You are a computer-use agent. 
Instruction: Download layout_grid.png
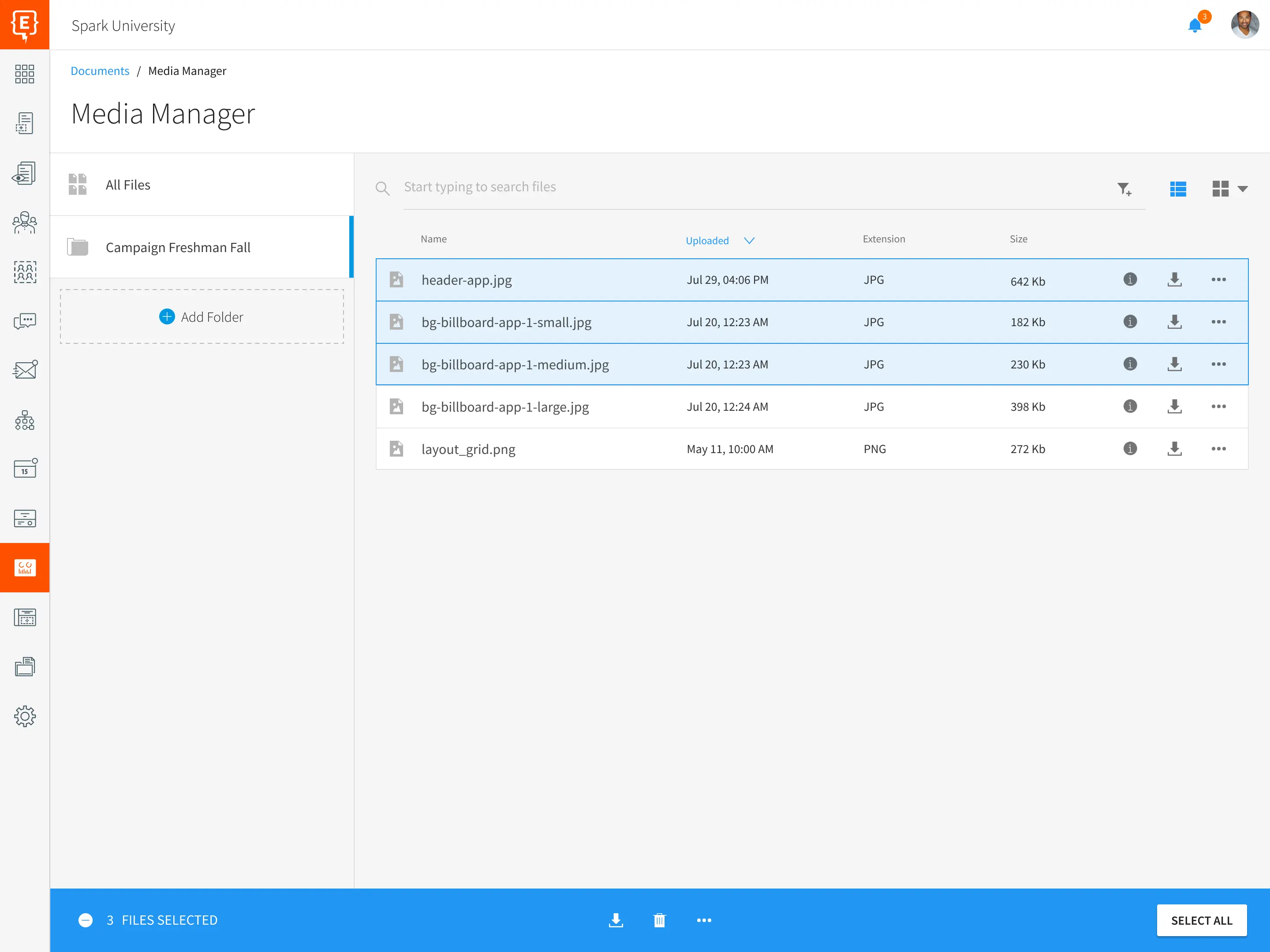(1175, 448)
